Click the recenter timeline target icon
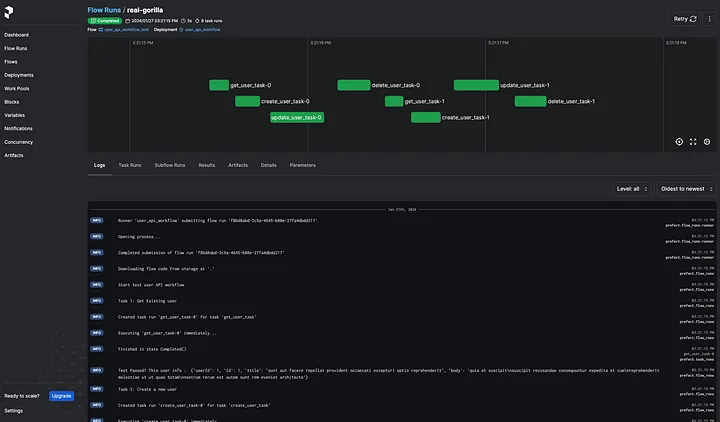Image resolution: width=720 pixels, height=422 pixels. coord(679,142)
